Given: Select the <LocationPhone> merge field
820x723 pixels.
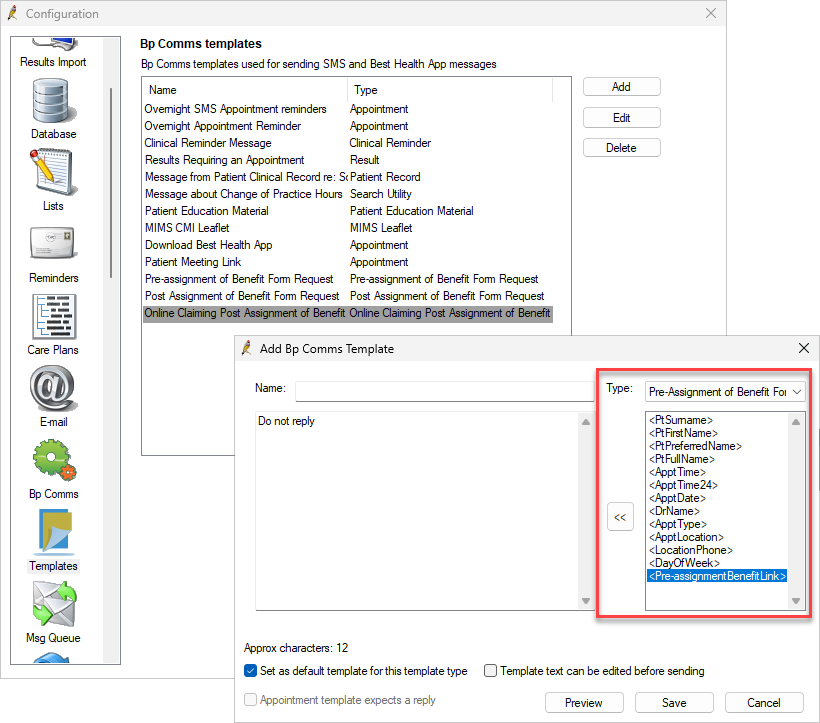Looking at the screenshot, I should click(691, 550).
